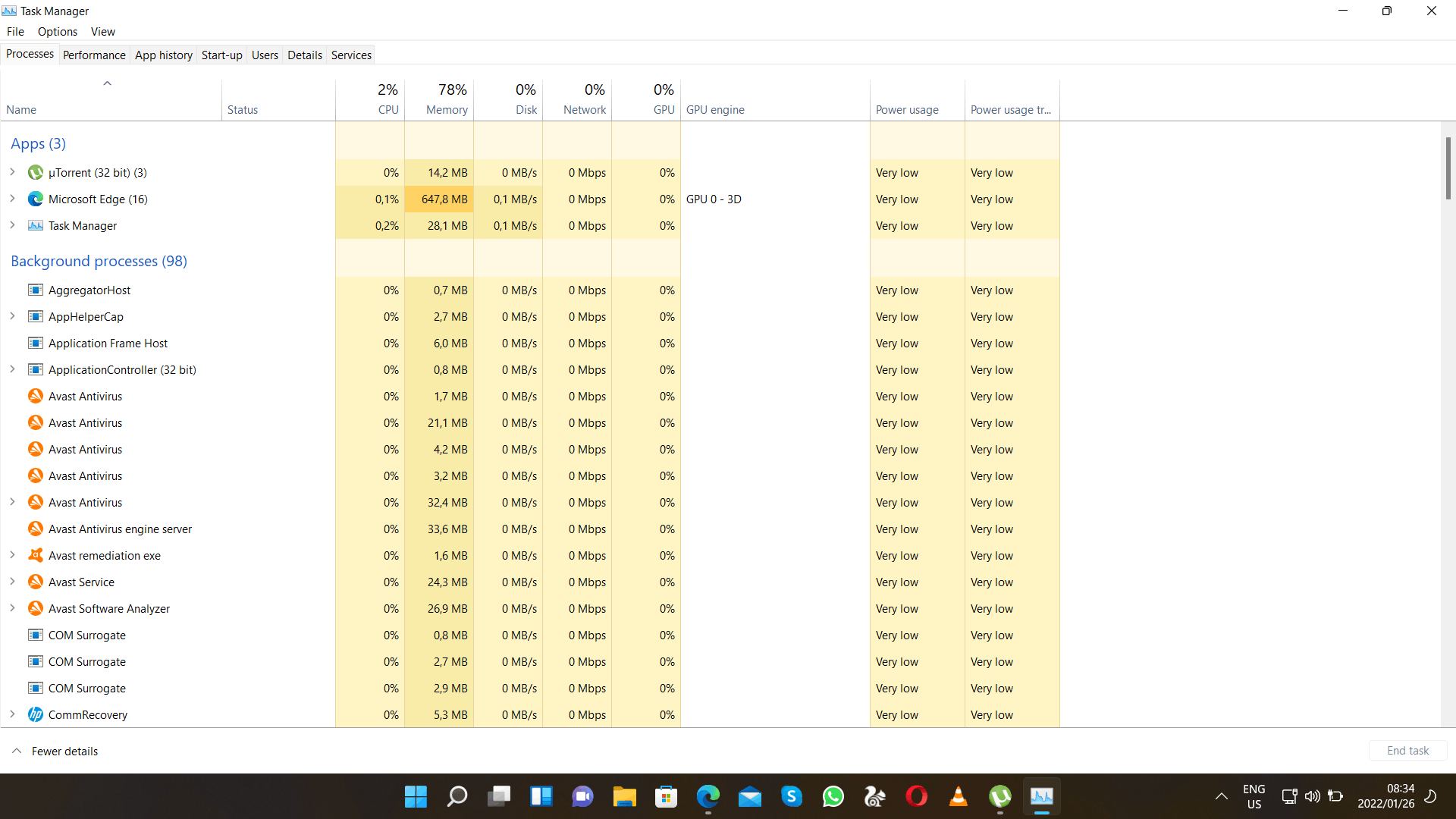
Task: Open the Mail app from the taskbar
Action: click(749, 796)
